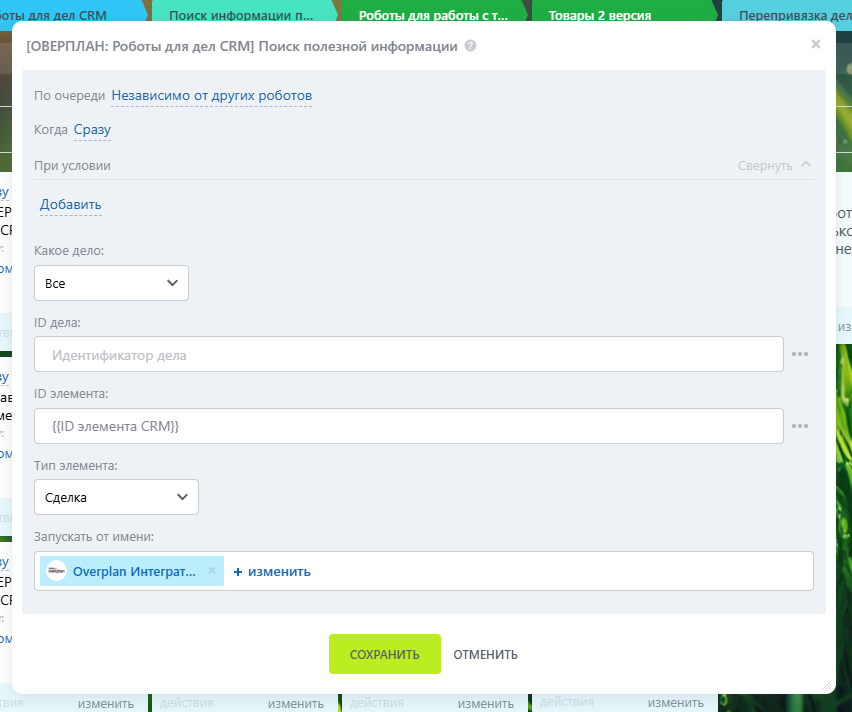Switch to the Товары 2 версия stage tab
The height and width of the screenshot is (712, 852).
[x=600, y=16]
